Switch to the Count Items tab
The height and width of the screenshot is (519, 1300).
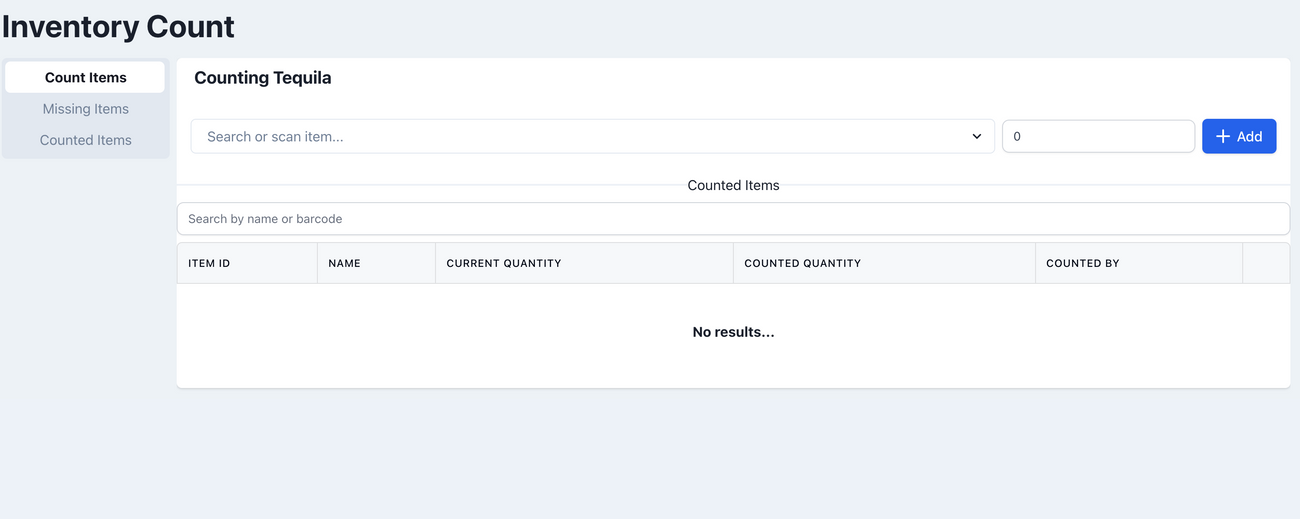[86, 77]
